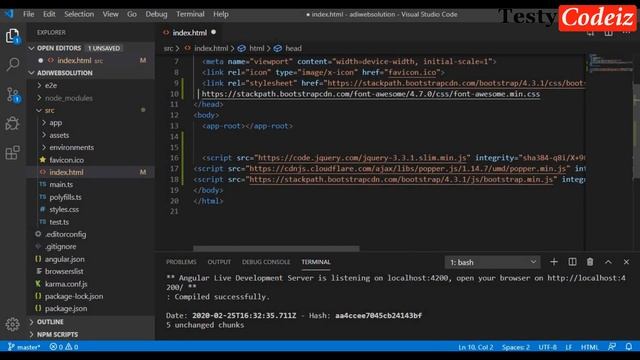Open angular.json file
Viewport: 640px width, 360px height.
coord(64,259)
